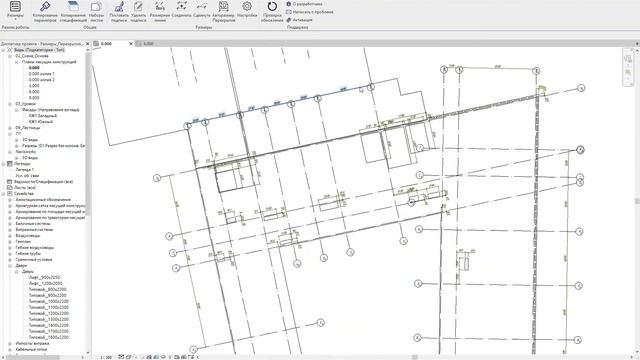Expand the Генплан category
Viewport: 640px width, 360px height.
(10, 242)
